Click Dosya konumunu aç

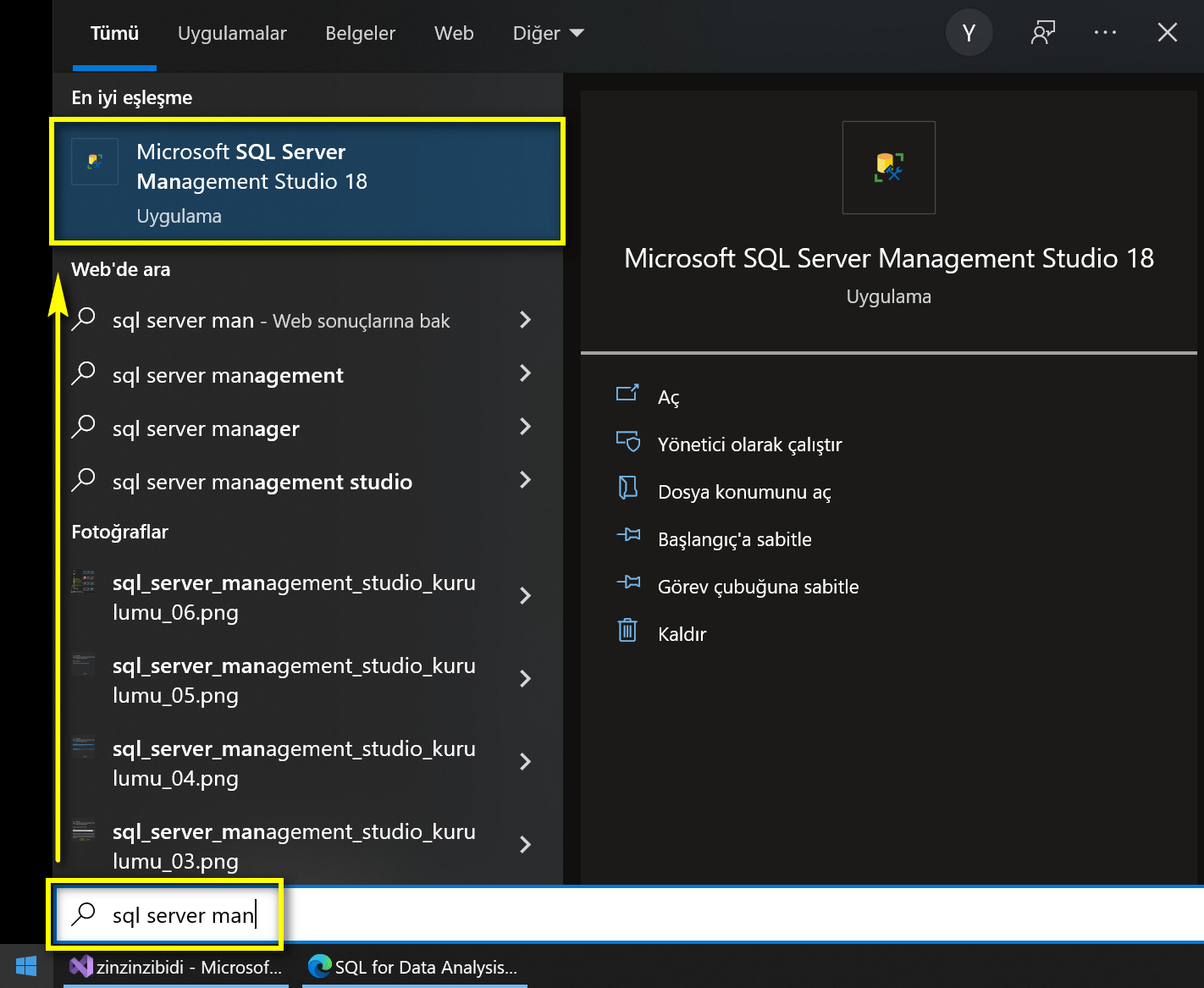click(744, 492)
